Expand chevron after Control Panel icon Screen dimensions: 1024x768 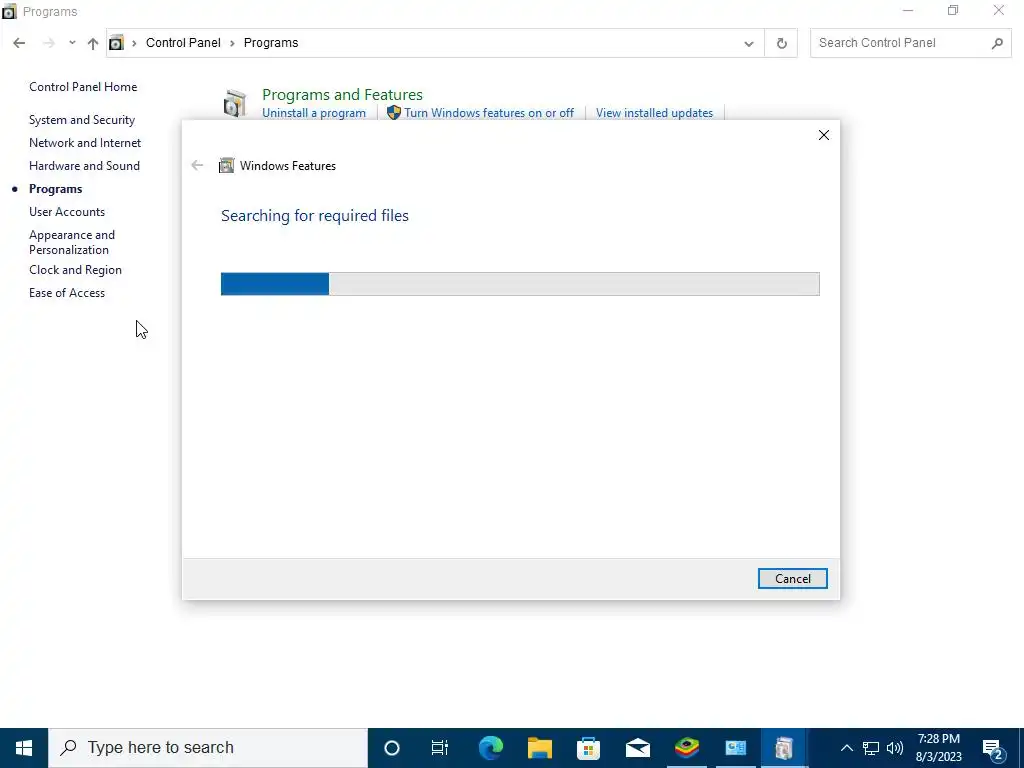coord(135,43)
